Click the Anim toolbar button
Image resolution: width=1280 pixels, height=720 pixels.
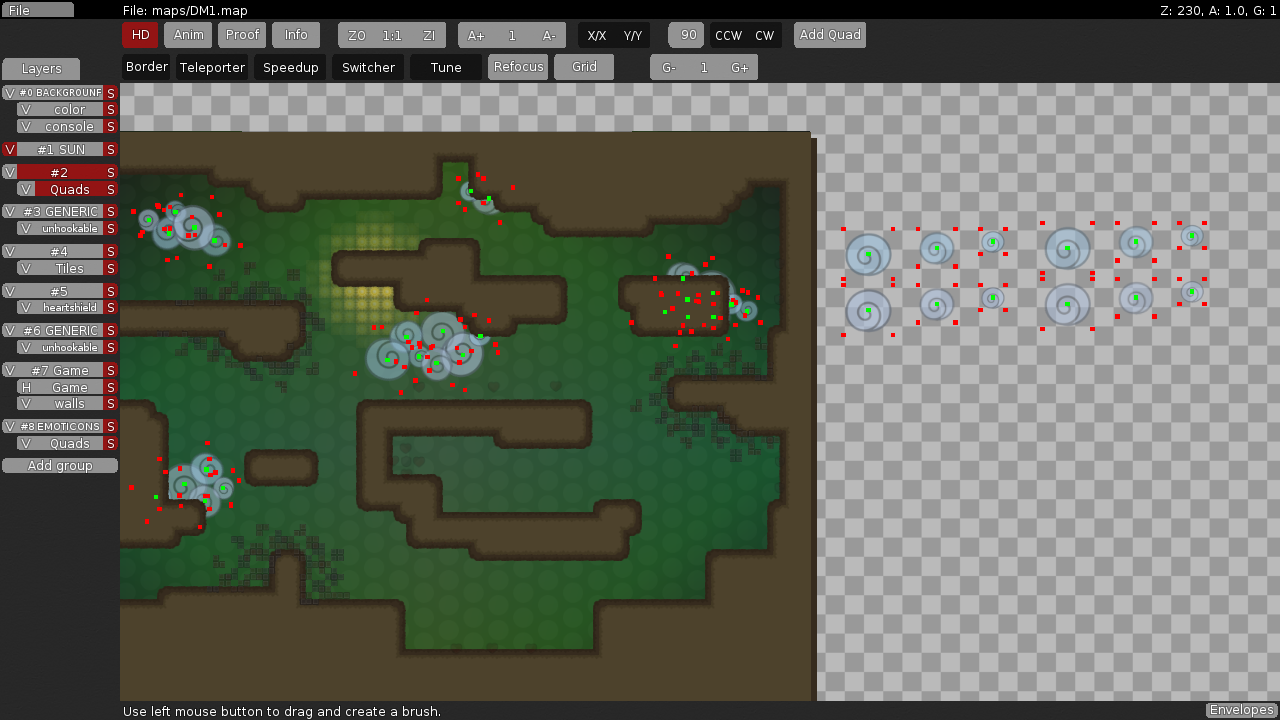tap(188, 35)
